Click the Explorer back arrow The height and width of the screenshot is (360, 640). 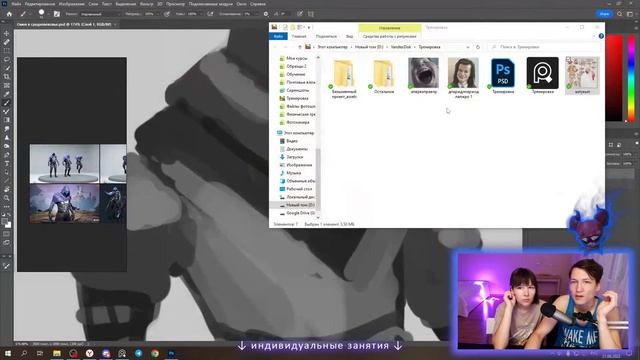tap(275, 47)
